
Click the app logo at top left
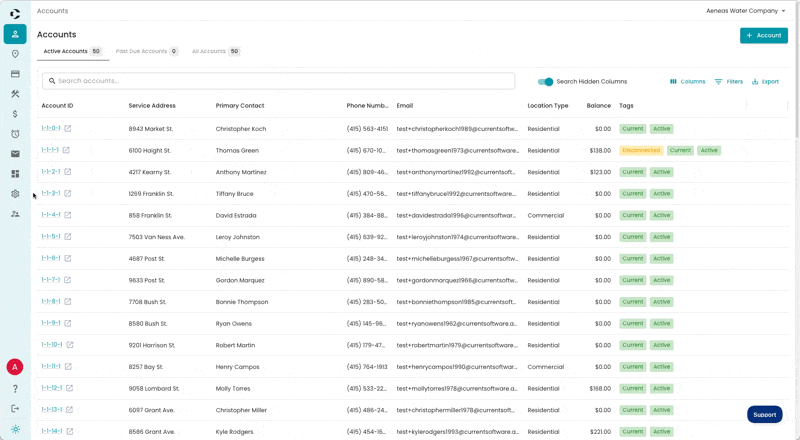click(x=15, y=14)
